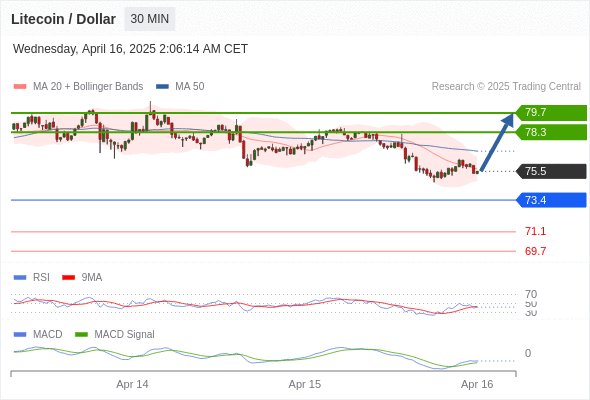590x400 pixels.
Task: Click the Apr 16 date axis label
Action: [x=477, y=384]
